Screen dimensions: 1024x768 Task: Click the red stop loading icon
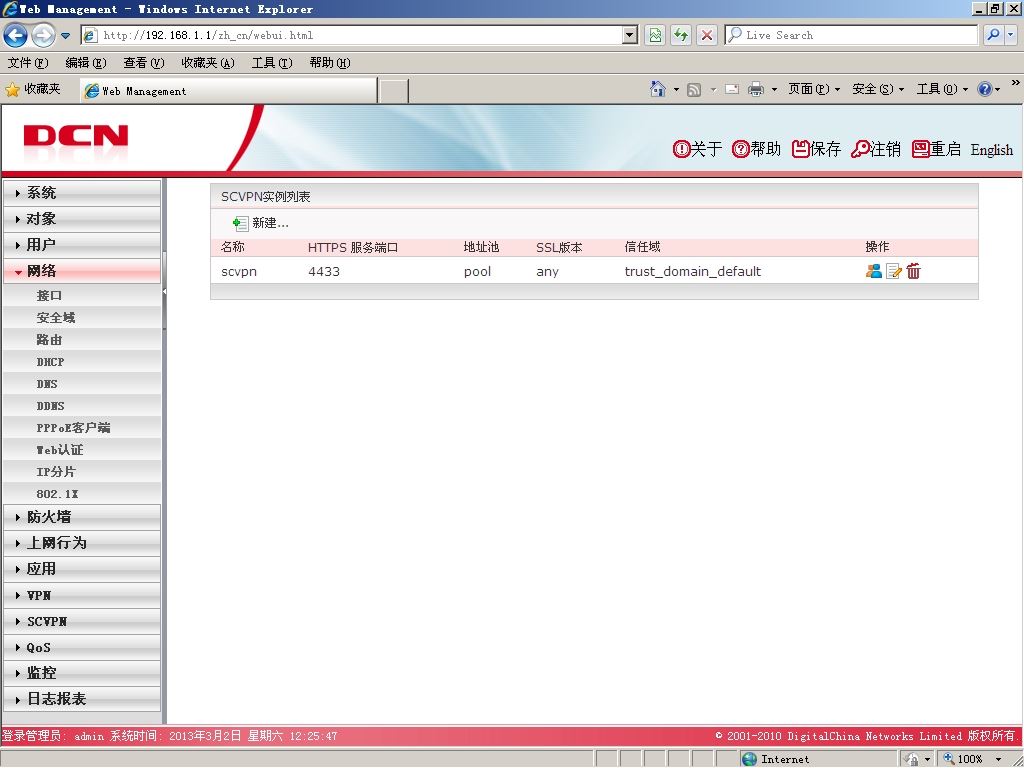pyautogui.click(x=707, y=35)
